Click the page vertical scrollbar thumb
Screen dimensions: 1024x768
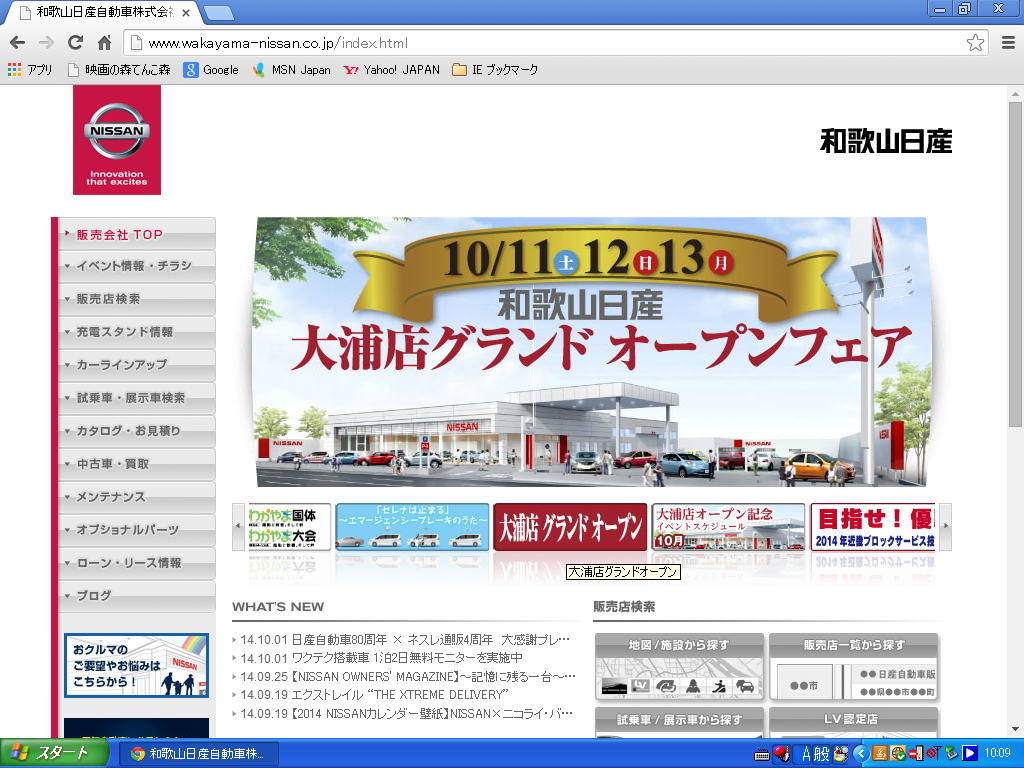1014,264
